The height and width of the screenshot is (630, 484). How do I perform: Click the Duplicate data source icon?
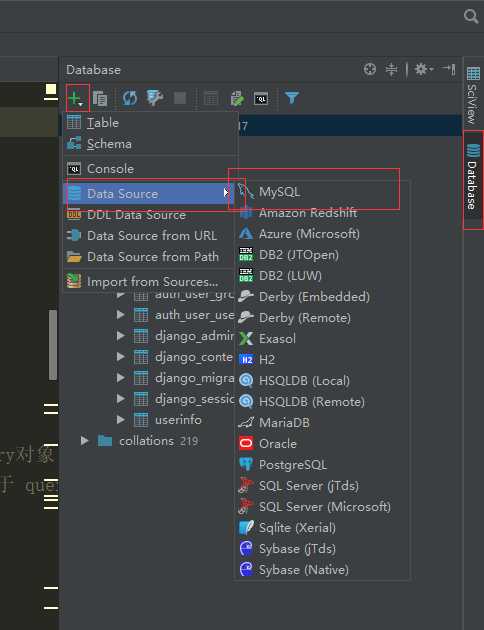[100, 98]
